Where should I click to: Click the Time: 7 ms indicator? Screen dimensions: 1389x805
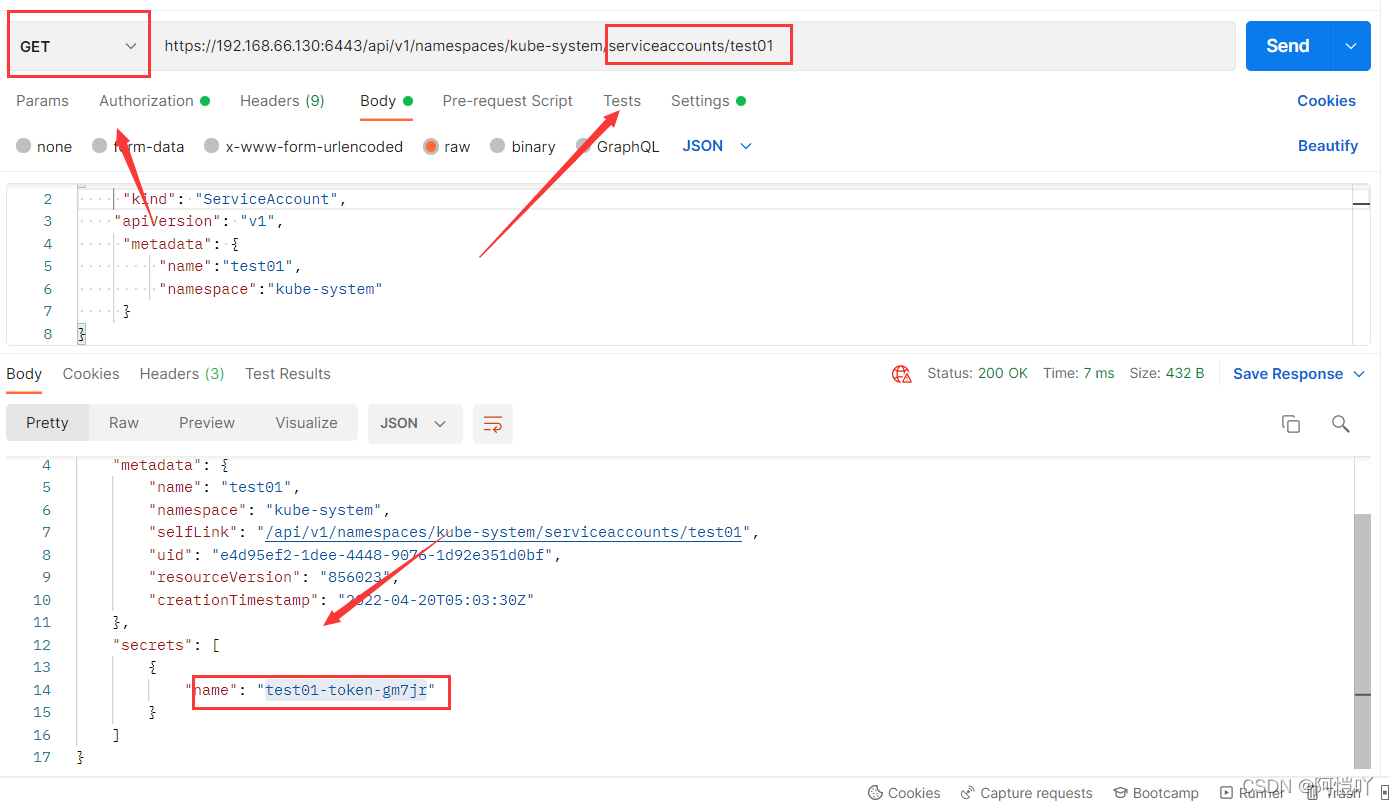(1079, 373)
